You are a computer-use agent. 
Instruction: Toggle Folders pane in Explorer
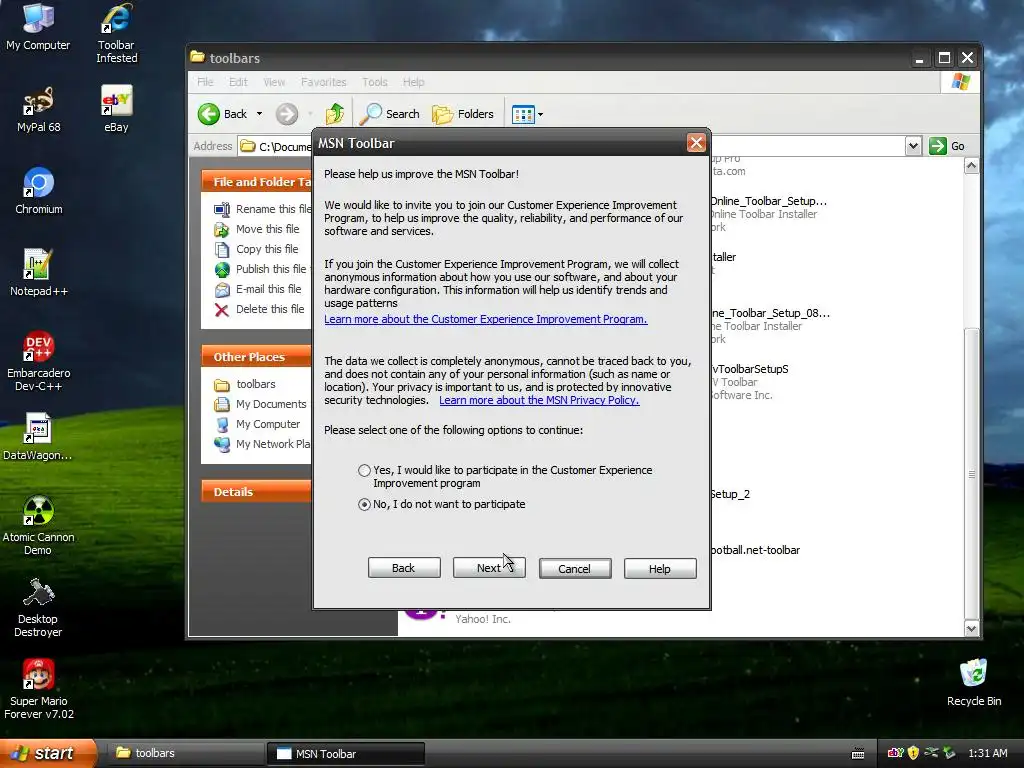click(462, 114)
